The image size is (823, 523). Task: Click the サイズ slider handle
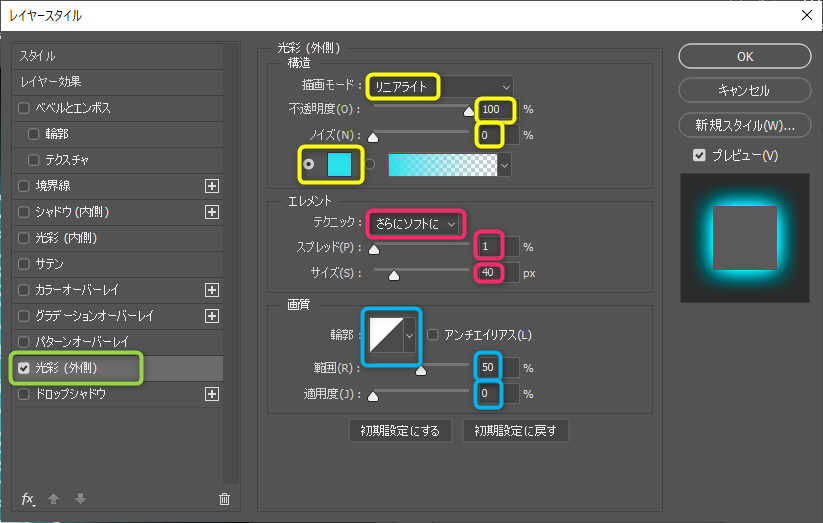[x=394, y=276]
